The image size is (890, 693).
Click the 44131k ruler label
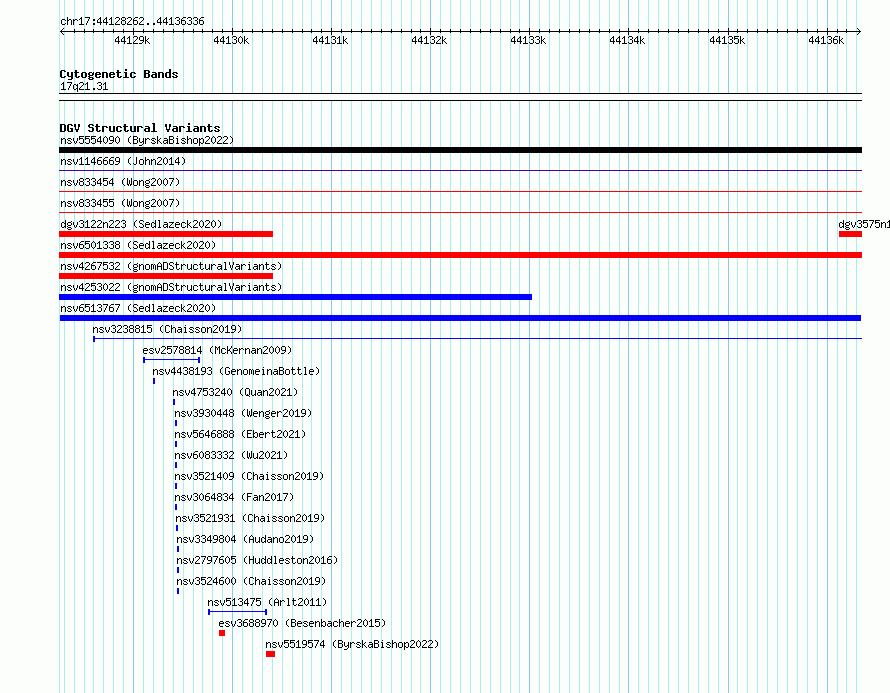pyautogui.click(x=330, y=40)
